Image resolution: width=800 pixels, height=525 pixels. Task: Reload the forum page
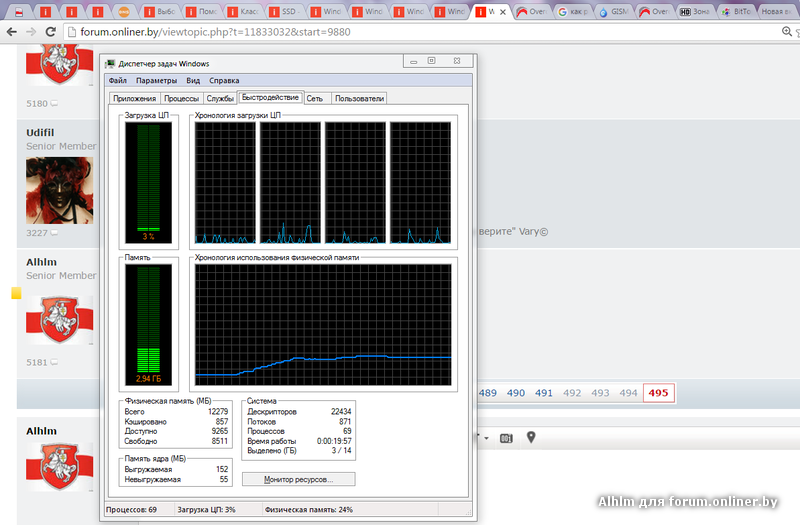click(x=51, y=32)
